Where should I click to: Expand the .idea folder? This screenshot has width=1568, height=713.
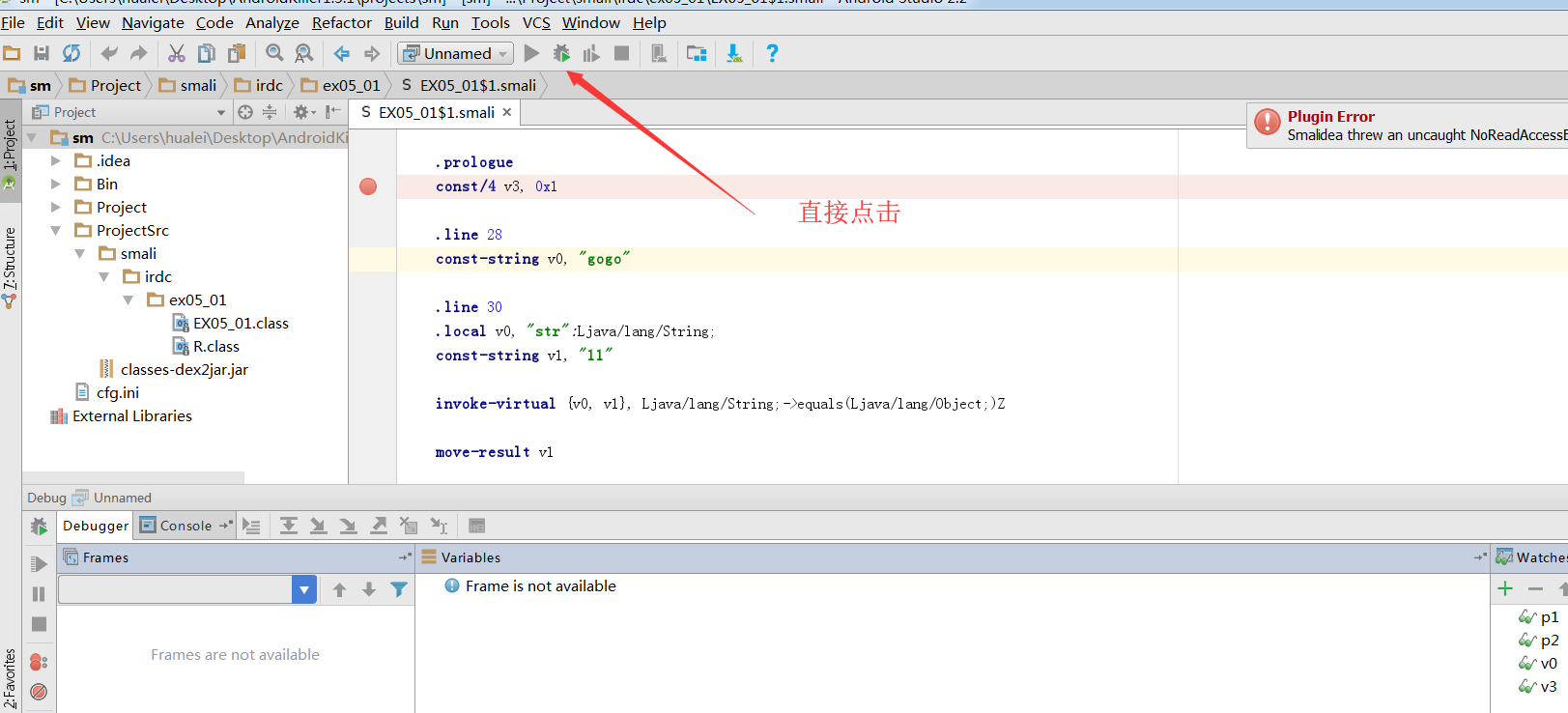(x=56, y=161)
